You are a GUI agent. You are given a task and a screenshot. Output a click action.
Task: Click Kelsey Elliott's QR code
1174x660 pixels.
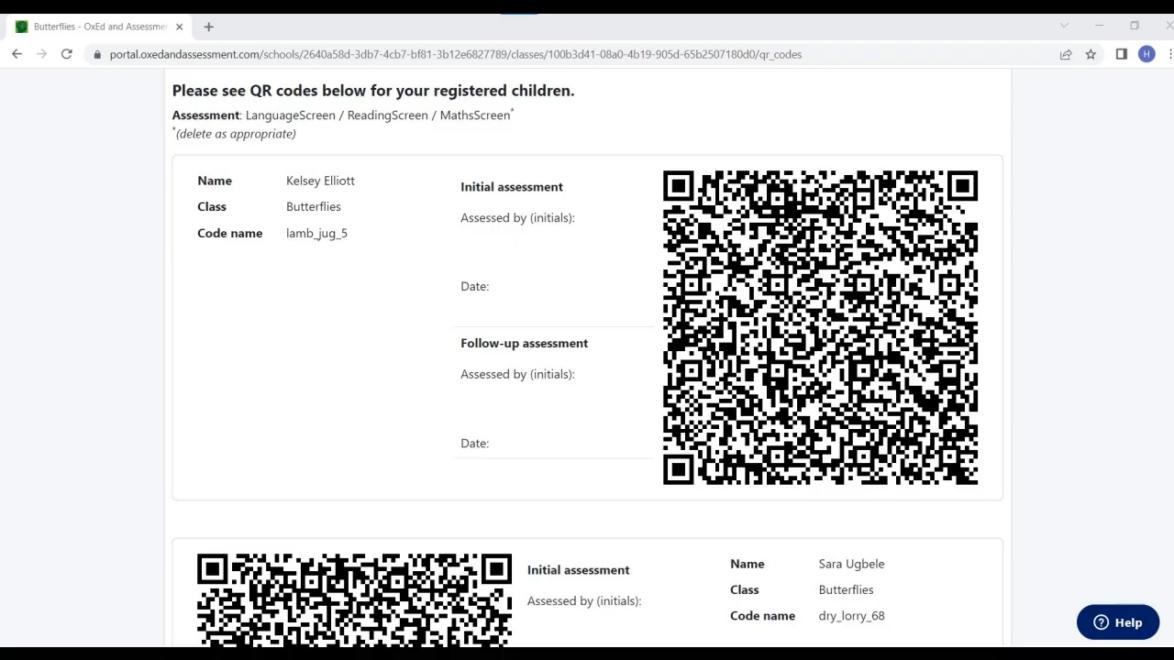(820, 328)
